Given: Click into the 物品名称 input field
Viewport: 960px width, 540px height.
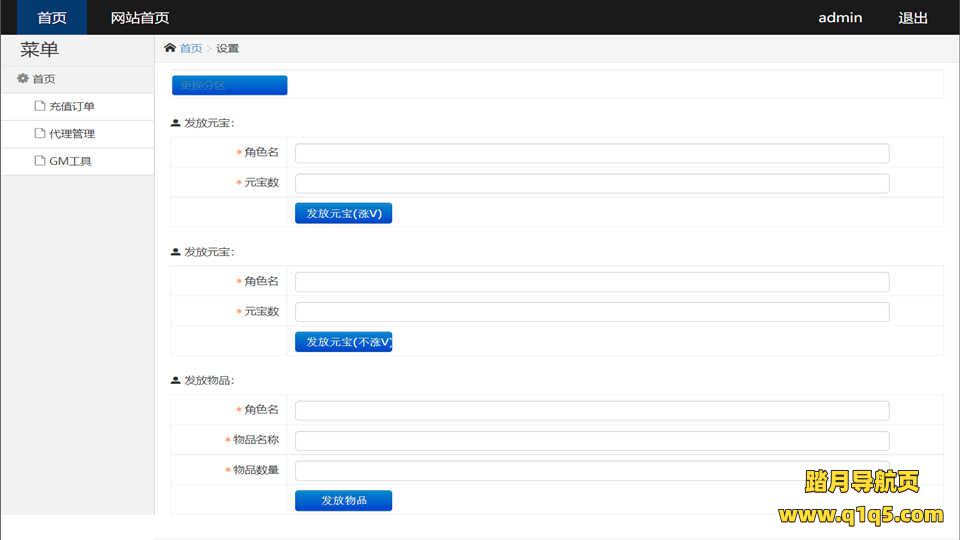Looking at the screenshot, I should 592,441.
